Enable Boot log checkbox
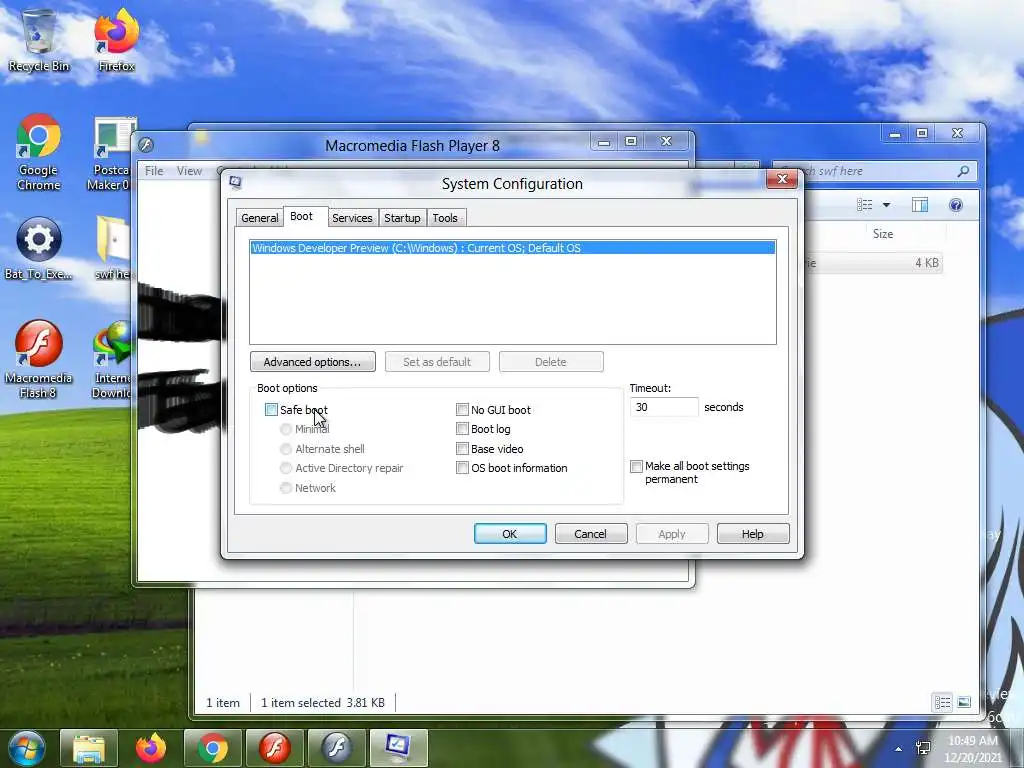 click(462, 429)
